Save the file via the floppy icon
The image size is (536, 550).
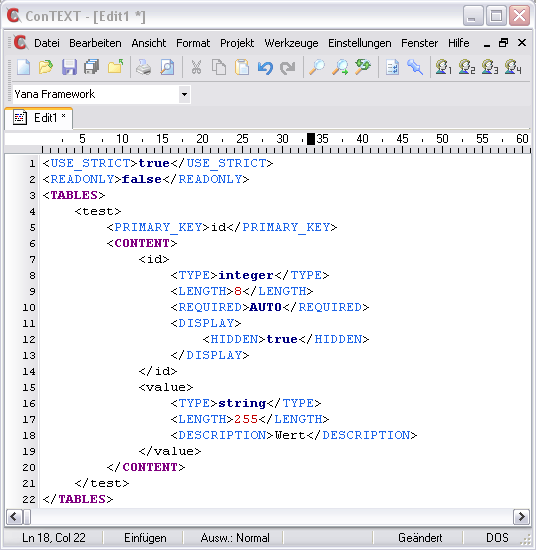pyautogui.click(x=69, y=67)
